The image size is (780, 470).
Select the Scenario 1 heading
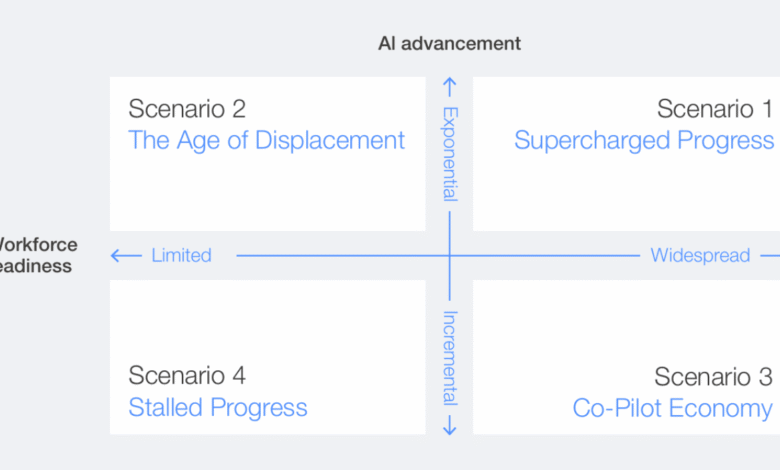(x=714, y=108)
